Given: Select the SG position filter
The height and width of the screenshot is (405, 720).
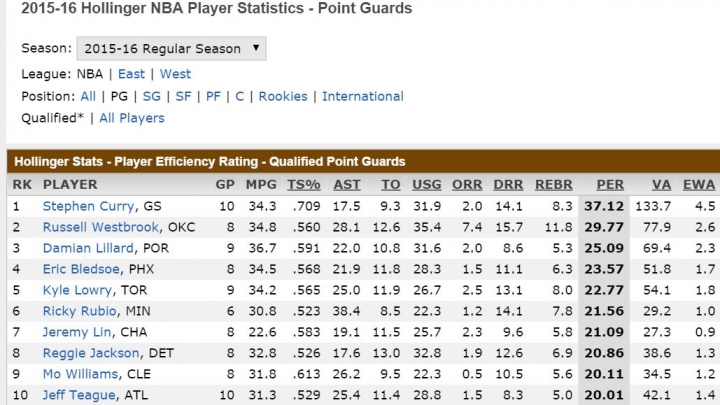Looking at the screenshot, I should coord(152,96).
